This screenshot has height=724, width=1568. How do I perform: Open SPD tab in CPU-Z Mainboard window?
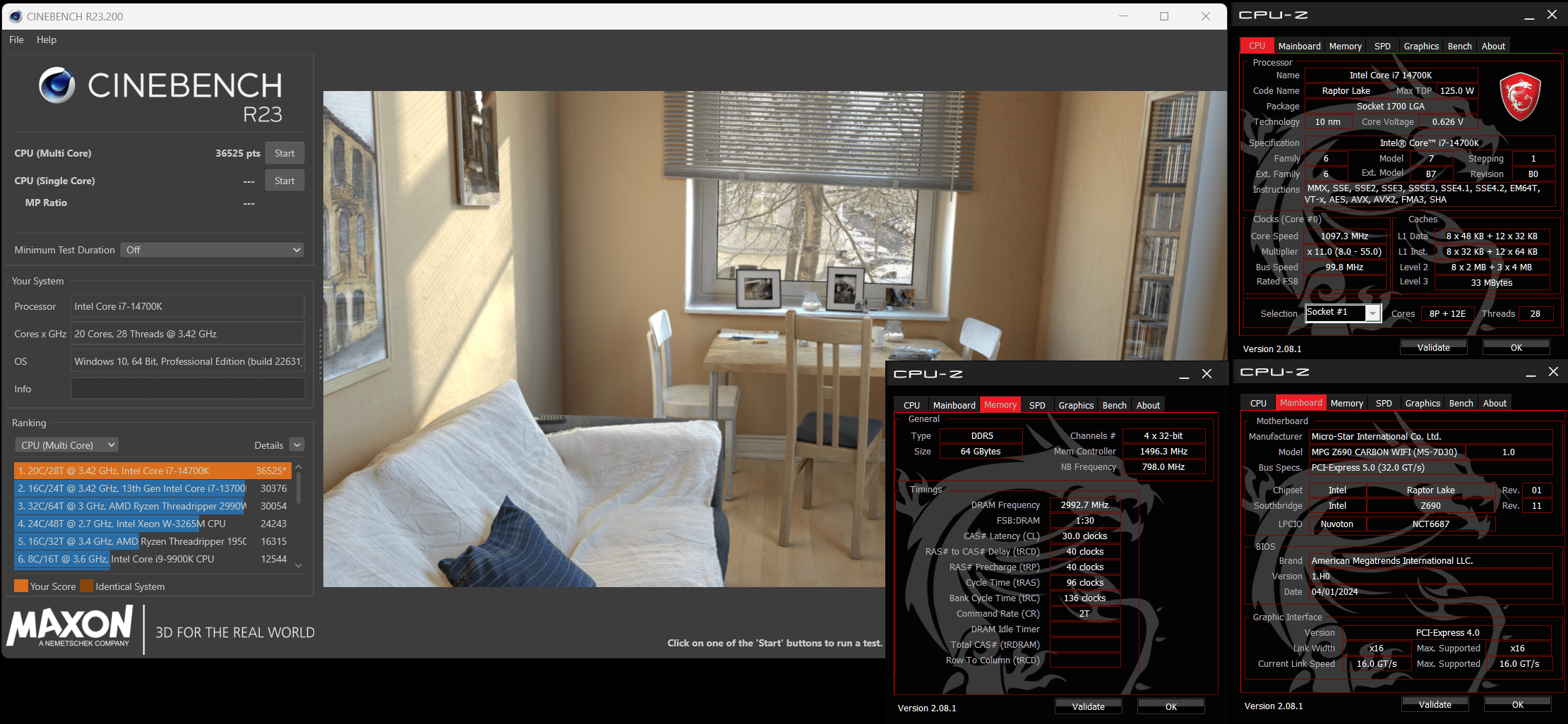1384,403
